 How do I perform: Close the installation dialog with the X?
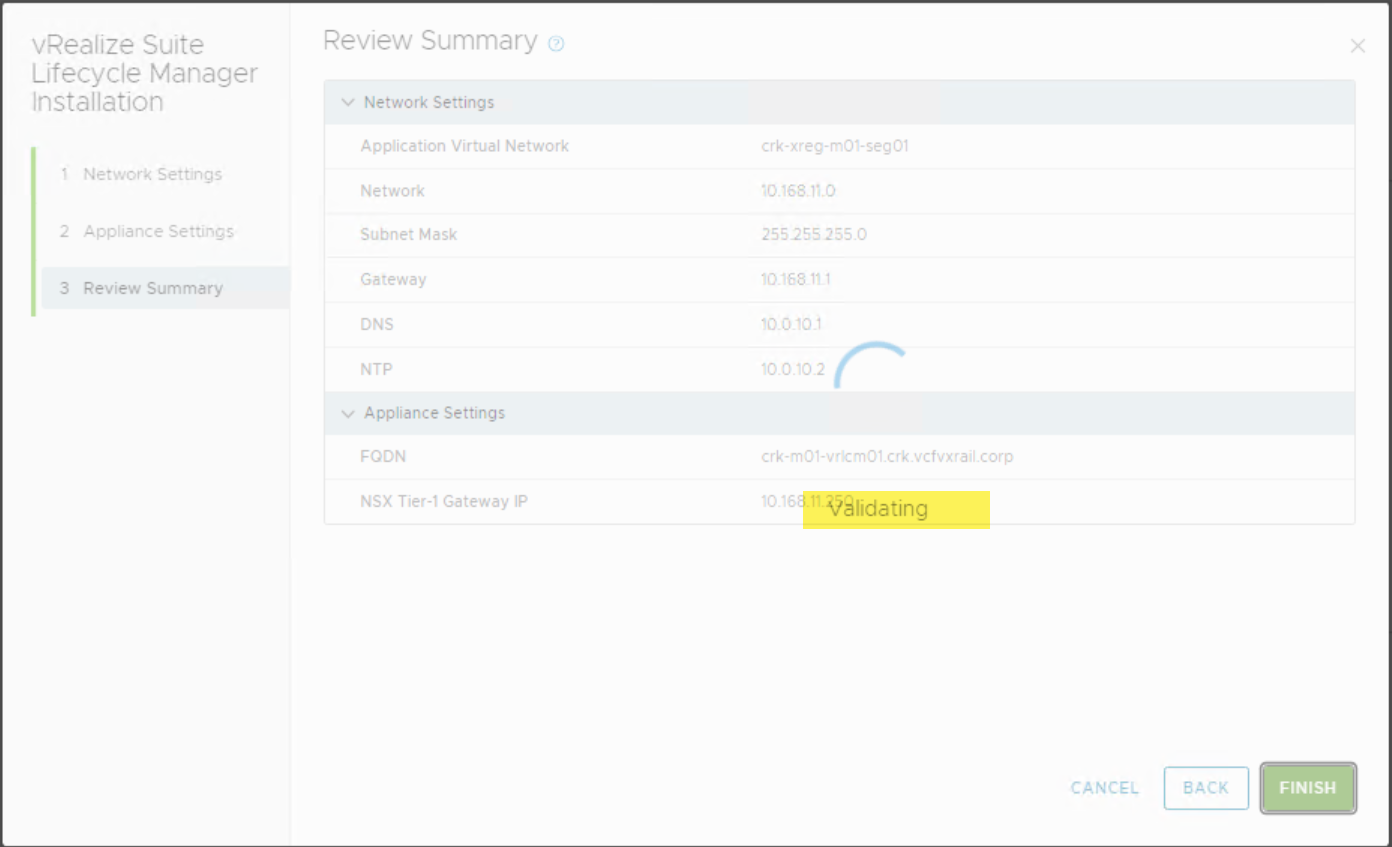tap(1357, 46)
